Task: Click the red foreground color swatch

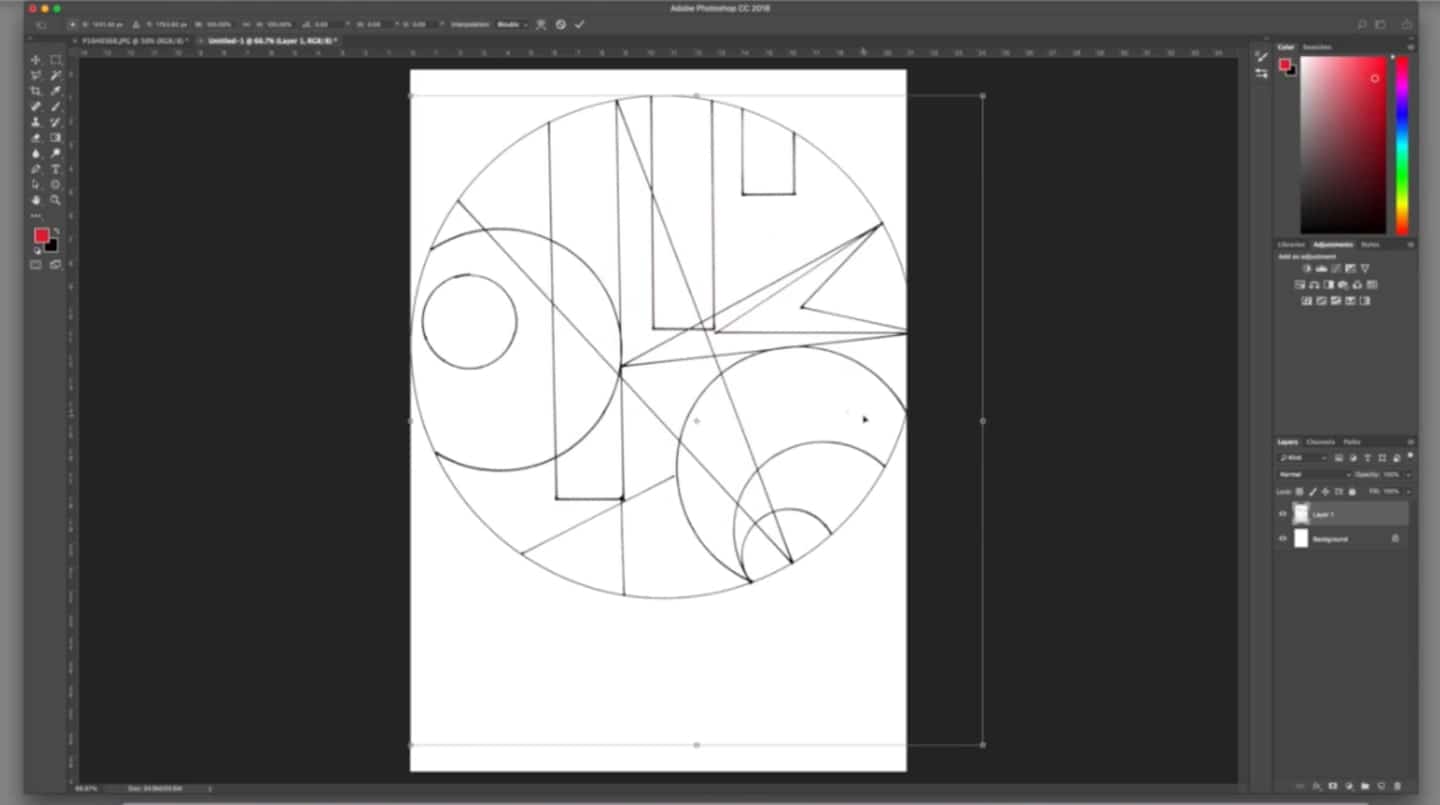Action: 40,234
